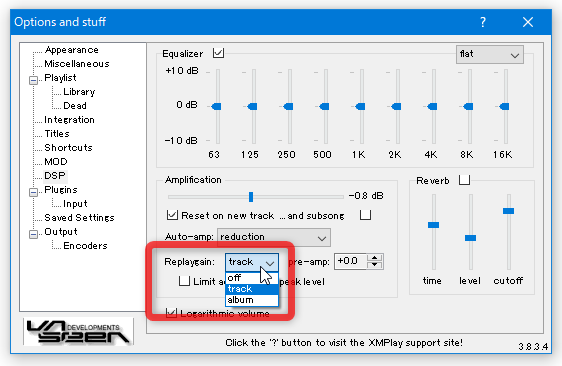
Task: Click the Replaygain combo box showing track
Action: (252, 262)
